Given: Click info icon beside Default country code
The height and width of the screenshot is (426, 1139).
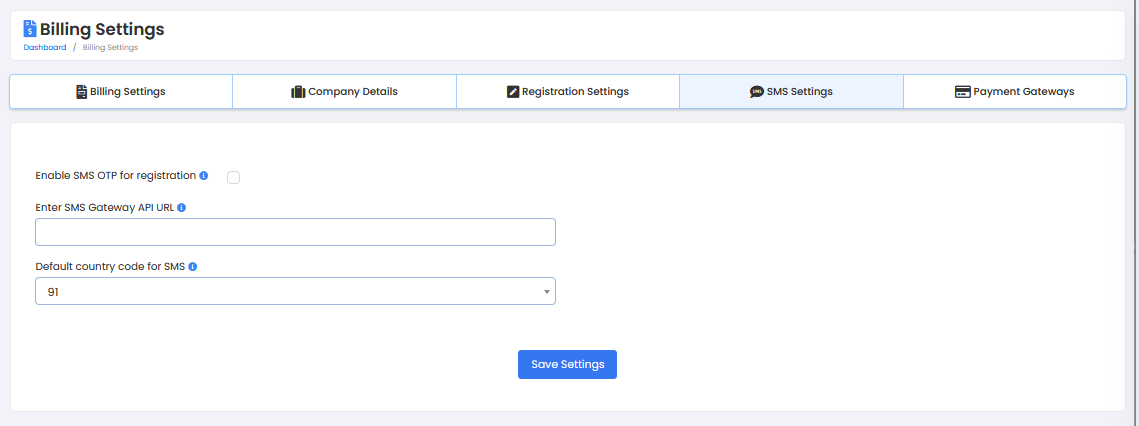Looking at the screenshot, I should pos(193,267).
